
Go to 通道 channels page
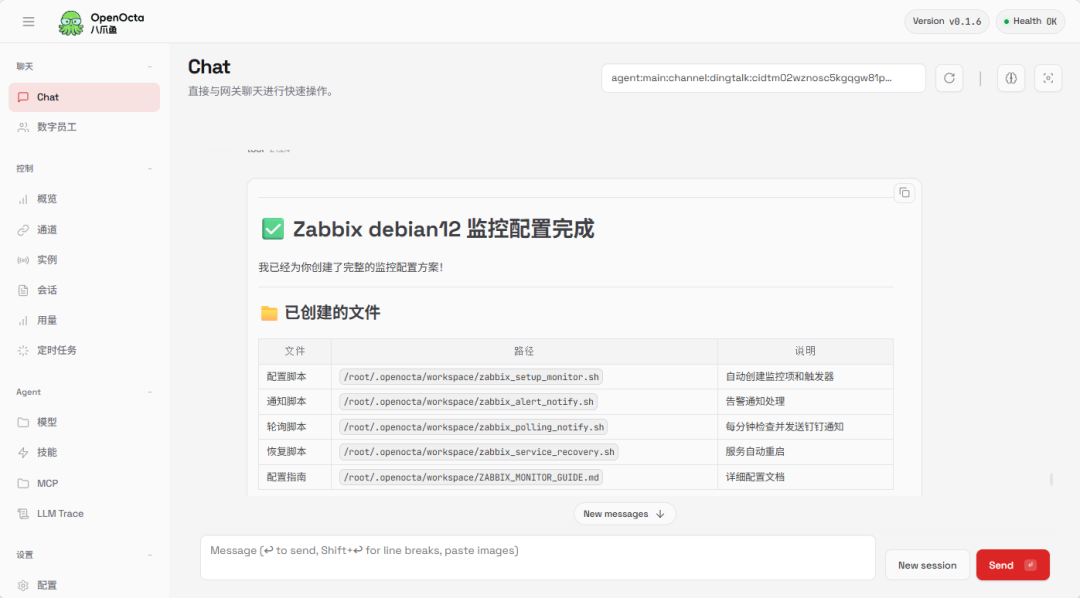84,229
